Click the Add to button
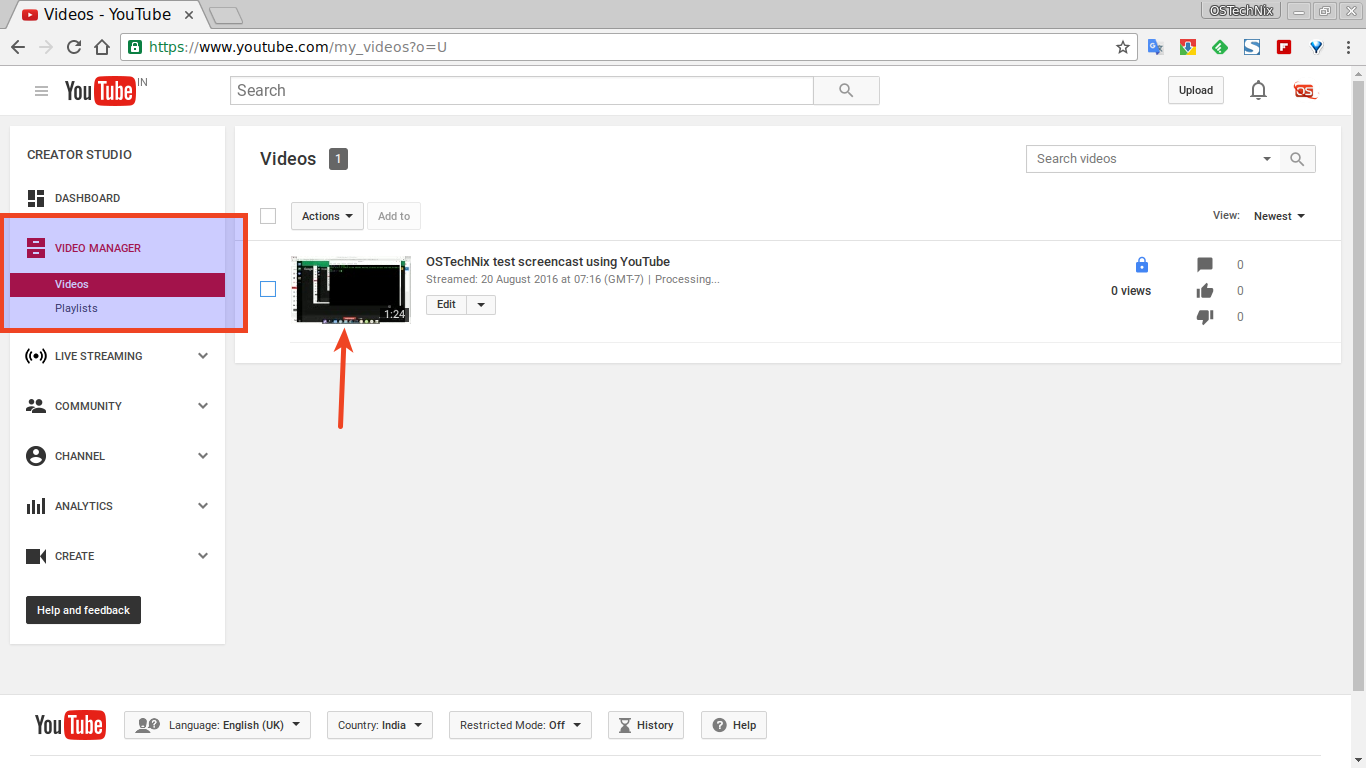The width and height of the screenshot is (1366, 768). 394,216
